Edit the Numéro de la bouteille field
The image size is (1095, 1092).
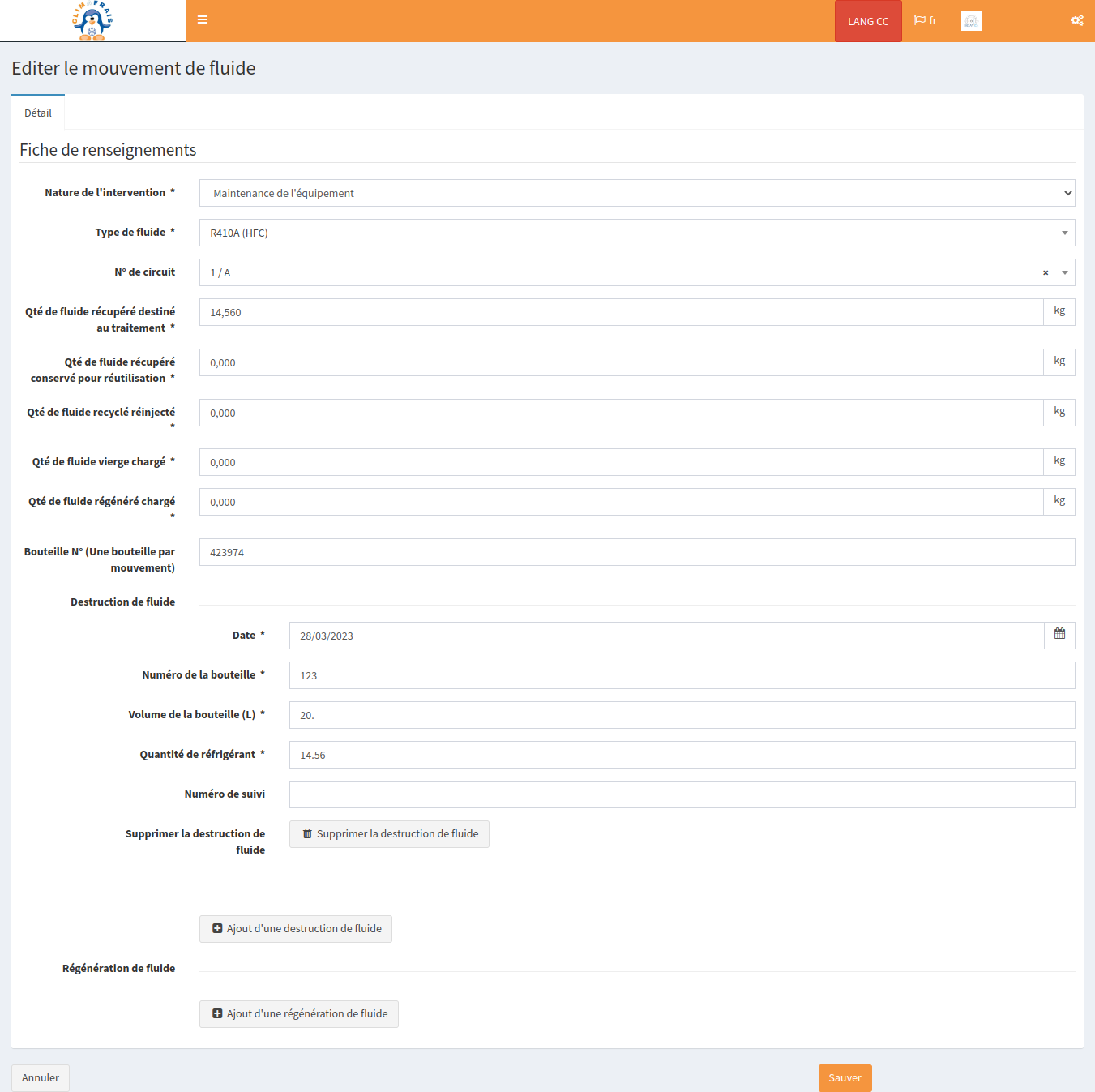682,675
